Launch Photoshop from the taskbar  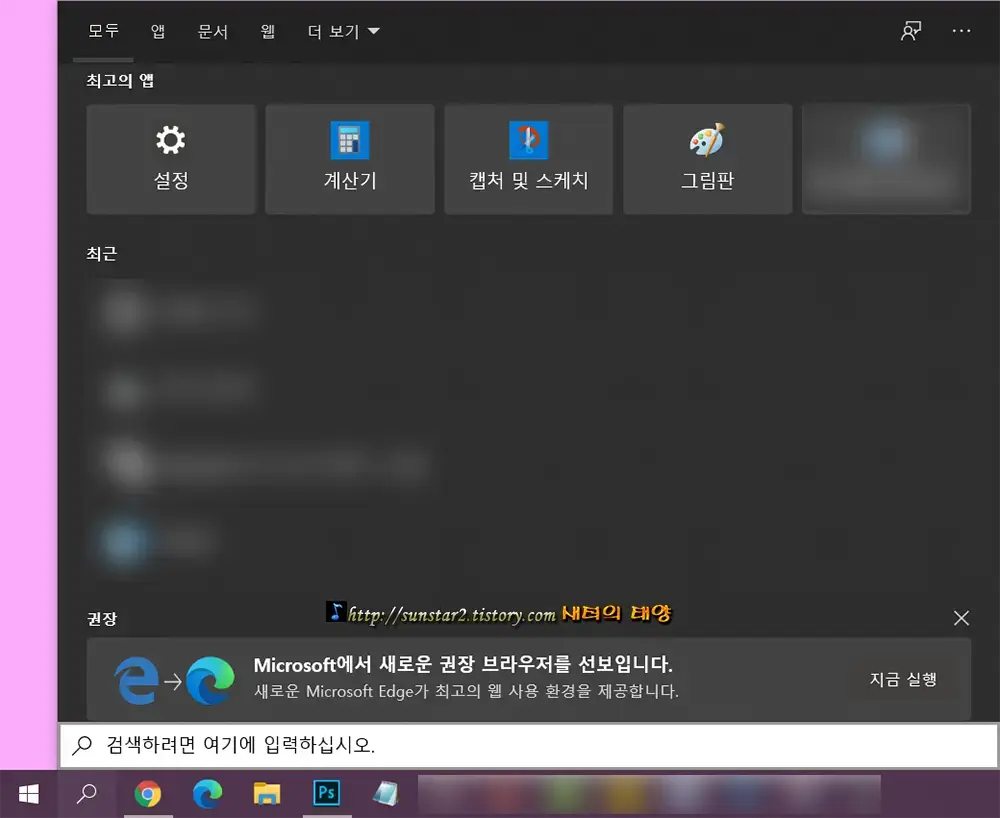click(x=326, y=793)
